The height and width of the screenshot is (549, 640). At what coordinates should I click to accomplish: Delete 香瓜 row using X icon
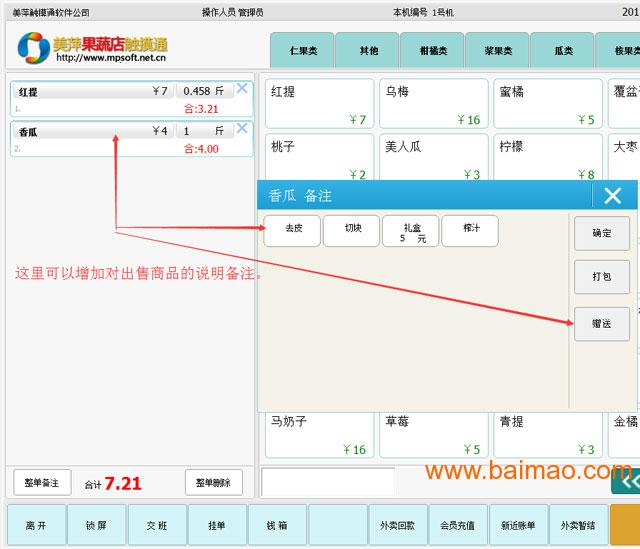point(241,128)
